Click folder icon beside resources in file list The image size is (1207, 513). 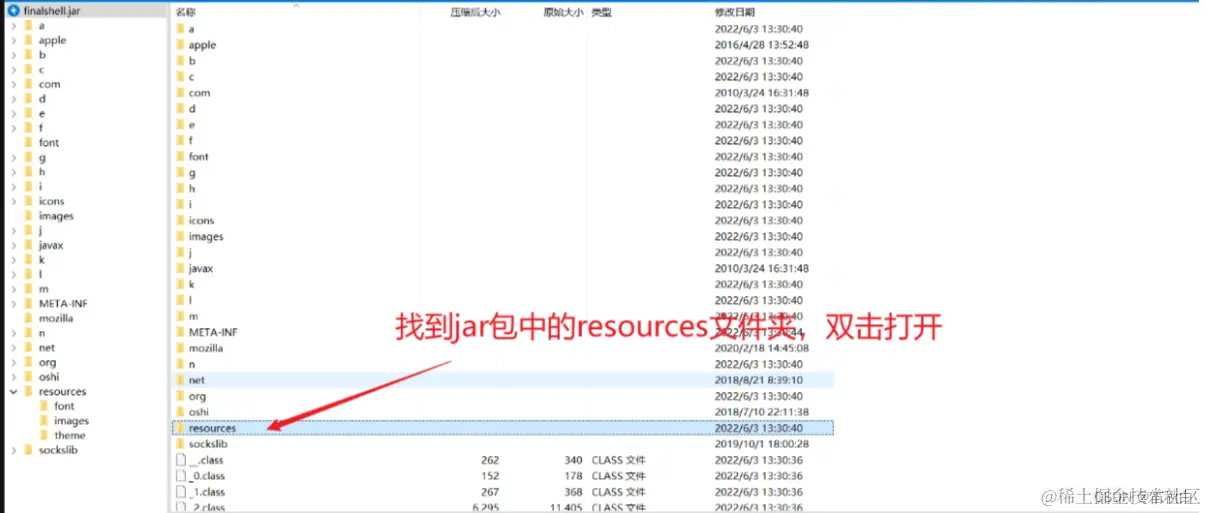point(181,429)
